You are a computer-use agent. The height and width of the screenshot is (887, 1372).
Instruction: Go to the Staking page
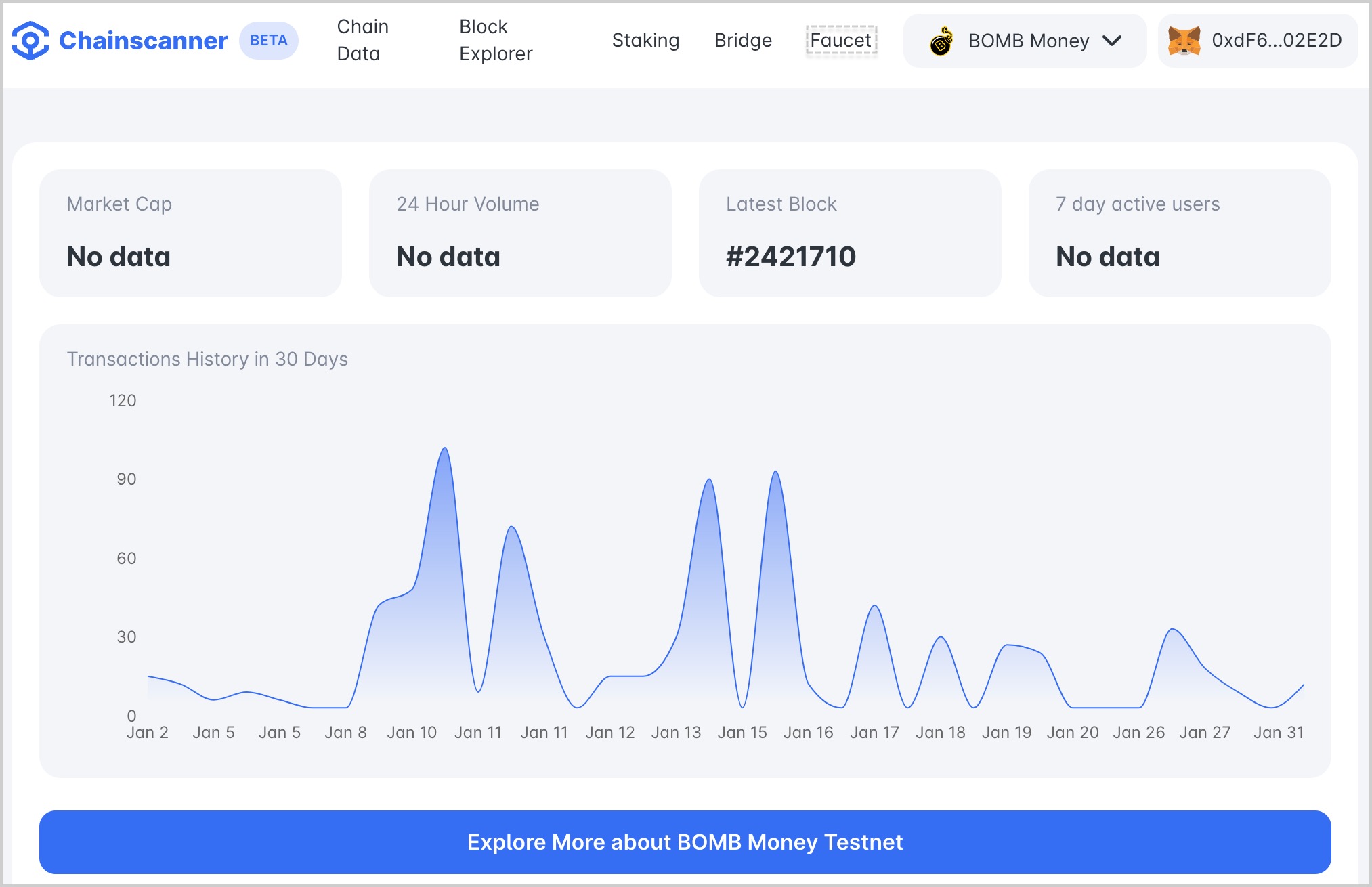645,41
